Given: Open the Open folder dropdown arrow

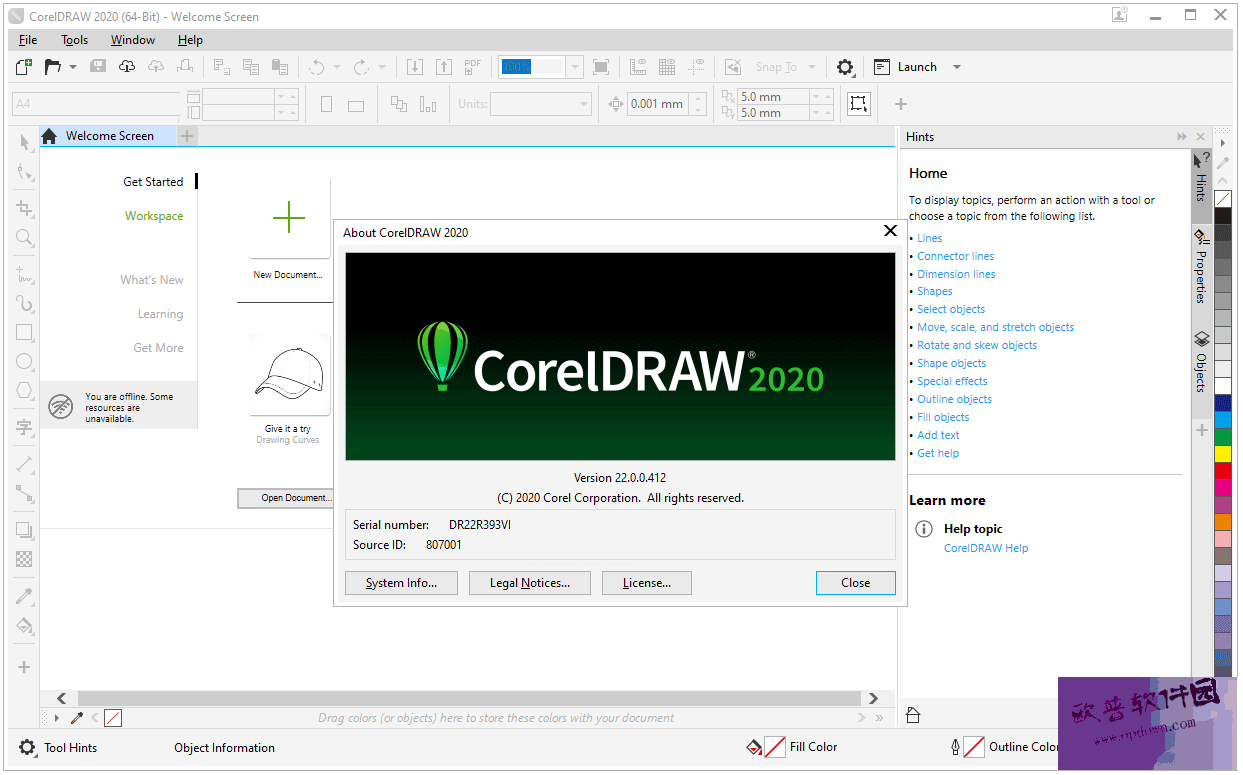Looking at the screenshot, I should point(73,67).
